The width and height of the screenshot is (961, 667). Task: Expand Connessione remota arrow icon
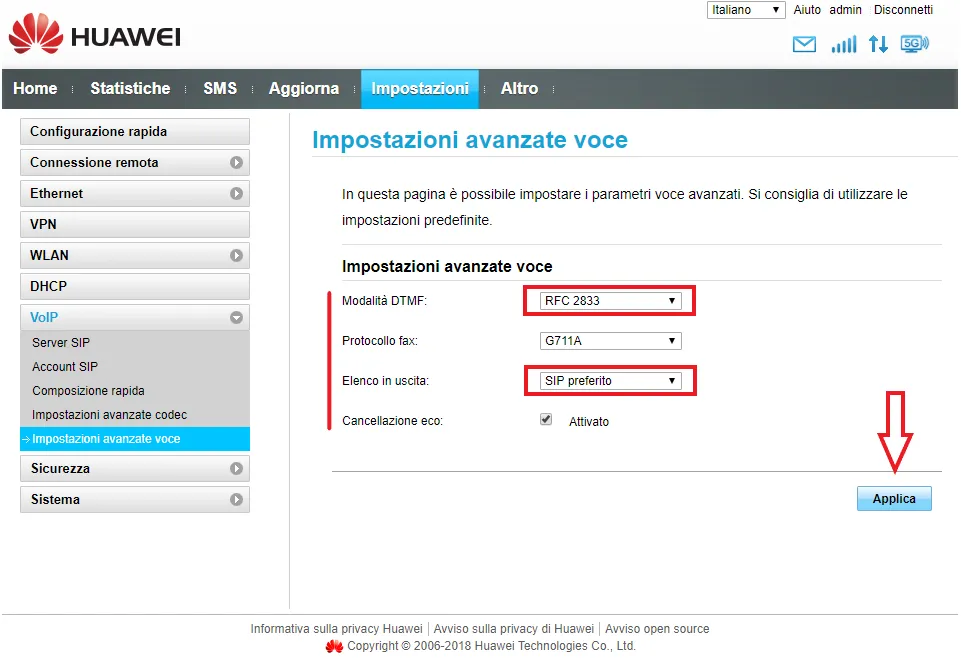tap(236, 163)
